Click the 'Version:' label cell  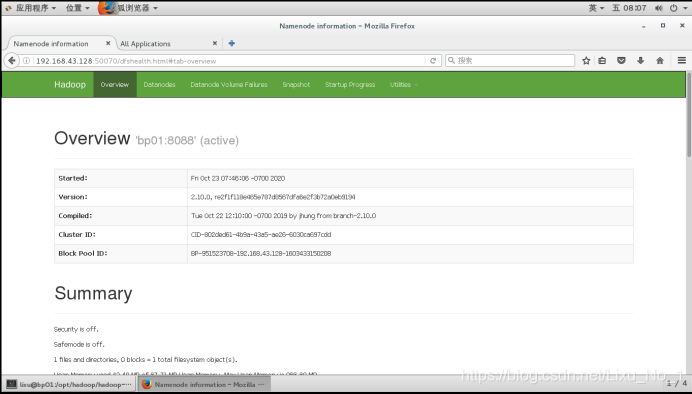click(x=121, y=197)
